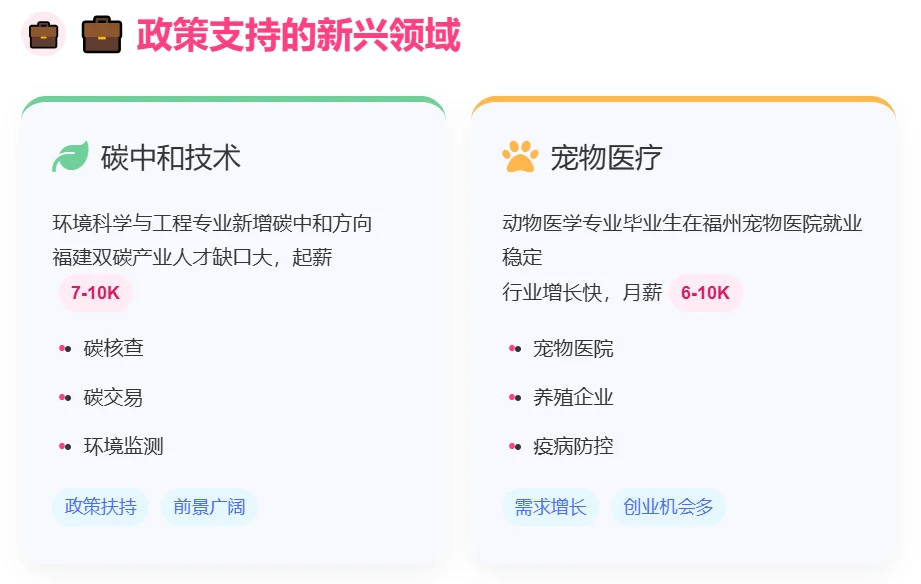The width and height of the screenshot is (921, 584).
Task: Click the 6-10K salary badge
Action: pos(705,293)
